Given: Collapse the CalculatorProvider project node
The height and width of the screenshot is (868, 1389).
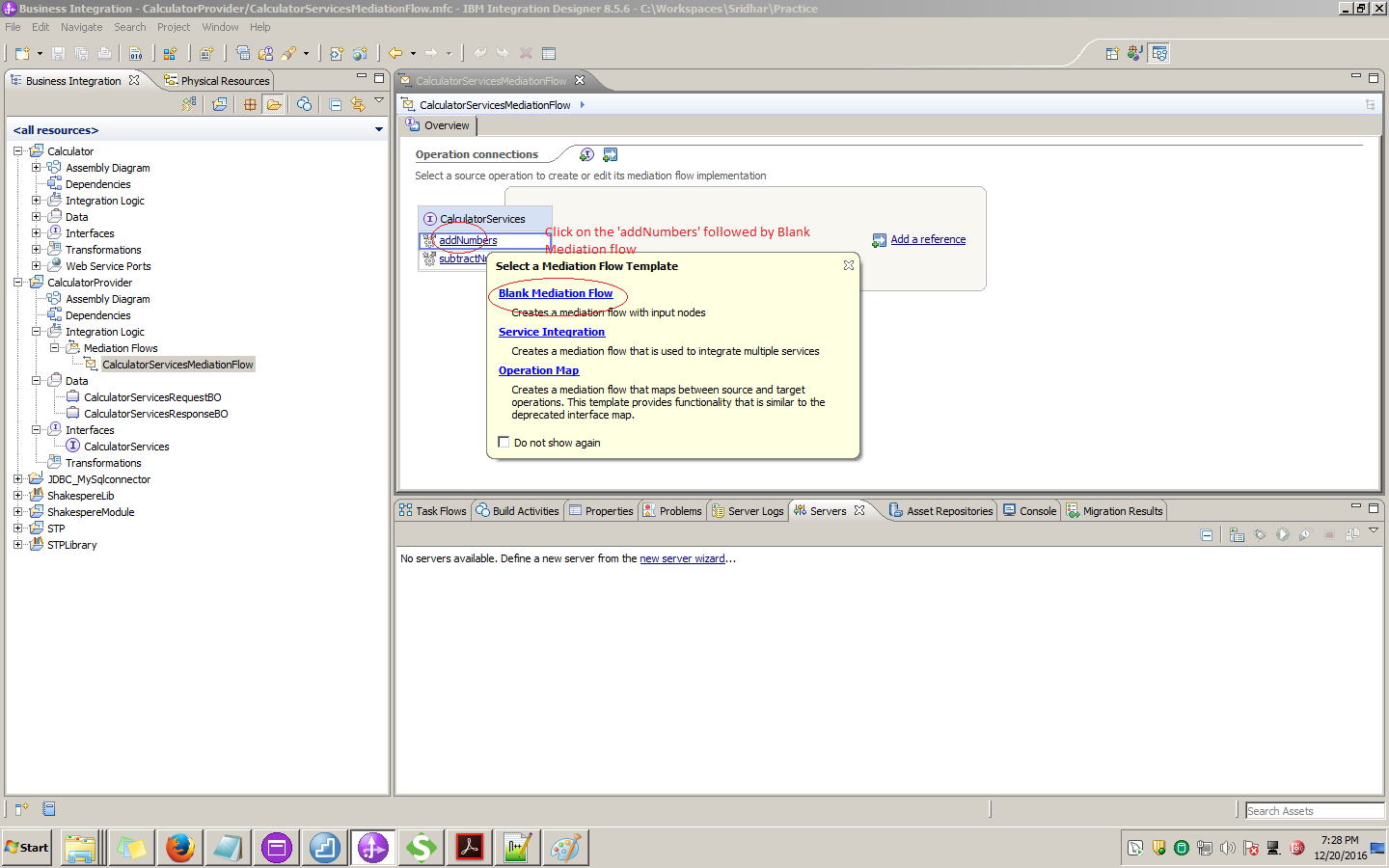Looking at the screenshot, I should point(17,283).
